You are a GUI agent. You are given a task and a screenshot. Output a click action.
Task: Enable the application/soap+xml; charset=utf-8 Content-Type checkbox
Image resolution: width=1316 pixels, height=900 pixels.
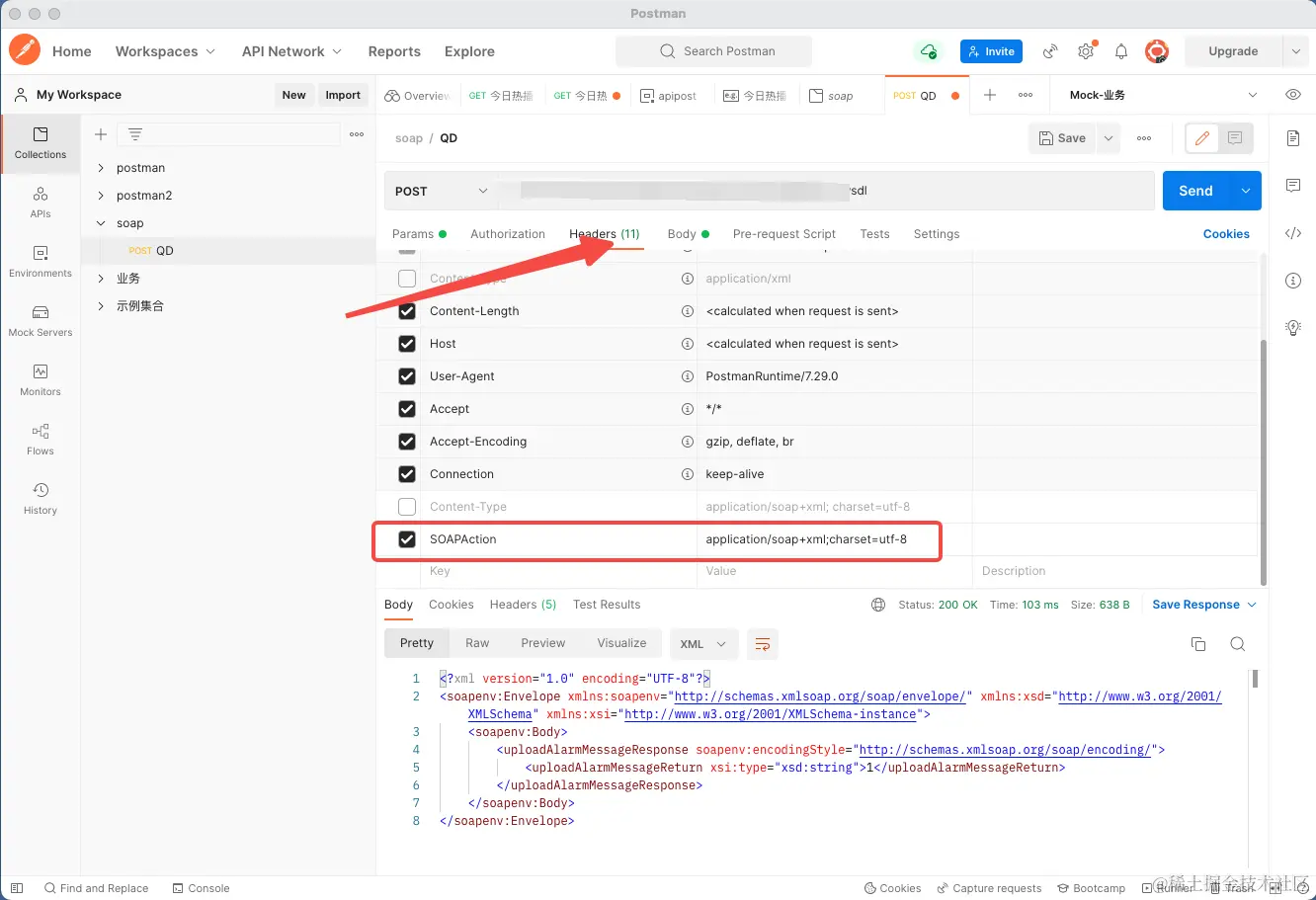tap(407, 507)
